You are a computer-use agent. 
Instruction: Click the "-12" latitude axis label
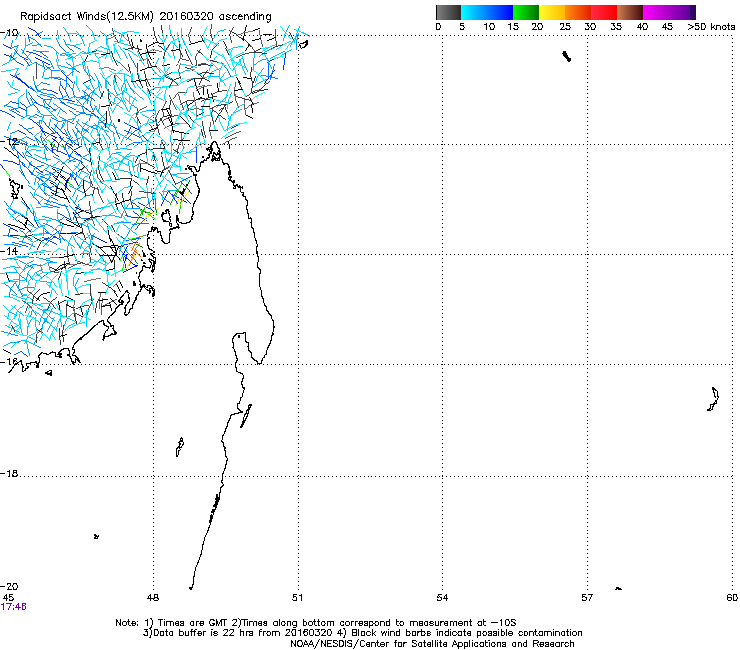coord(10,142)
